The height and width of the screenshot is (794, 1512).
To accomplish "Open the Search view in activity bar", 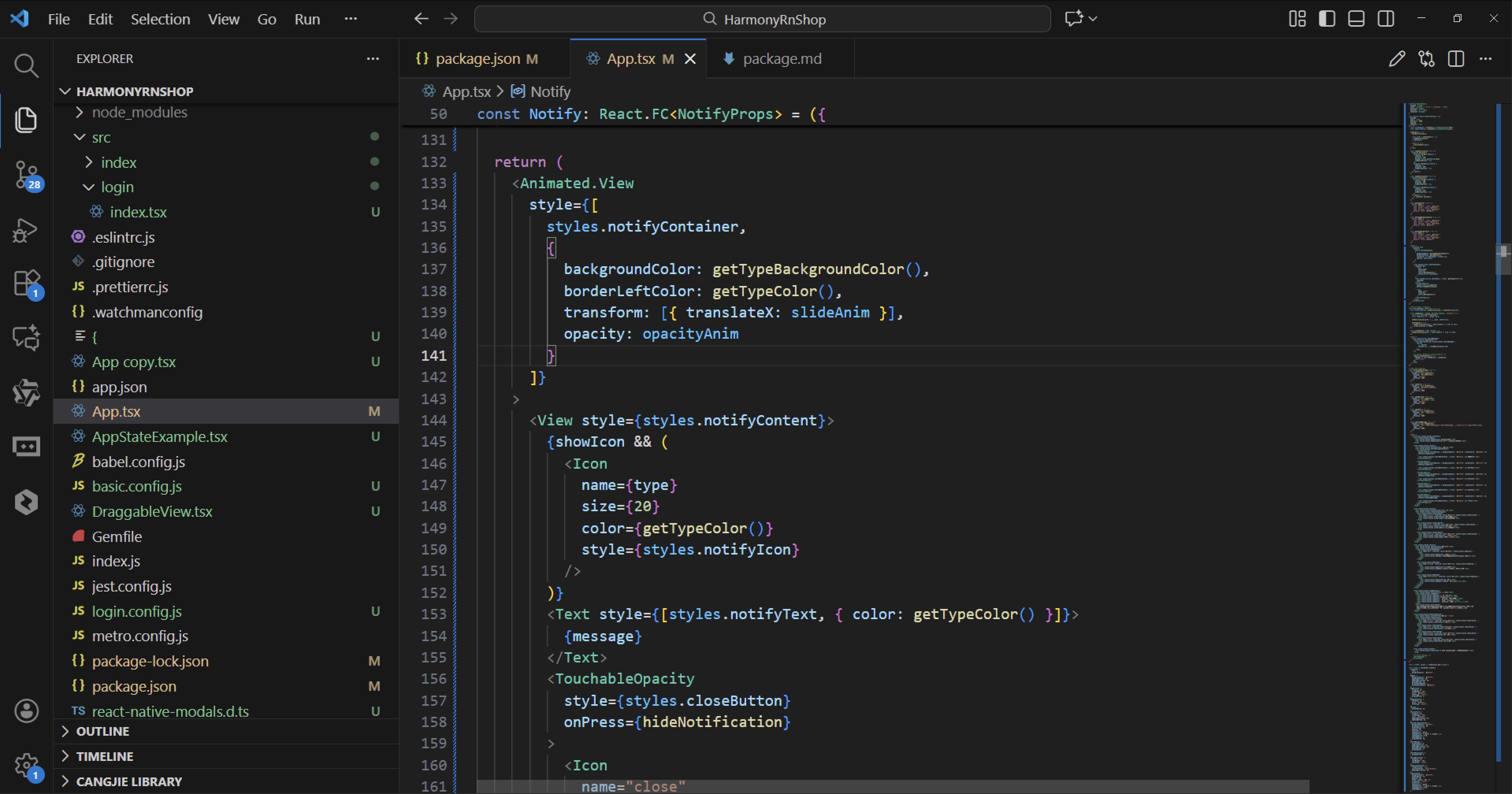I will point(26,66).
